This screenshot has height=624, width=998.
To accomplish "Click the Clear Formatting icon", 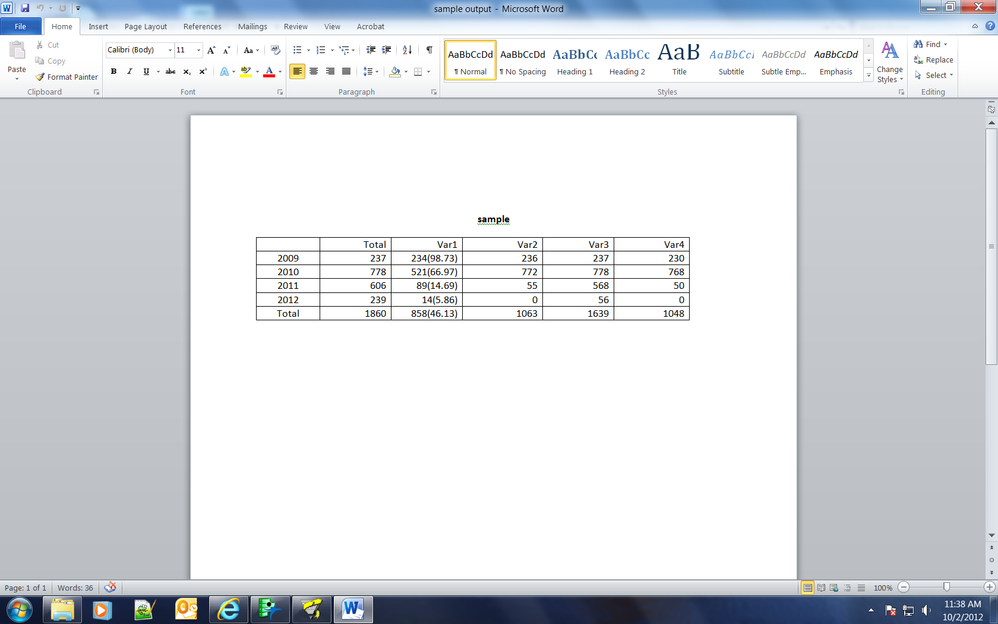I will click(x=276, y=50).
